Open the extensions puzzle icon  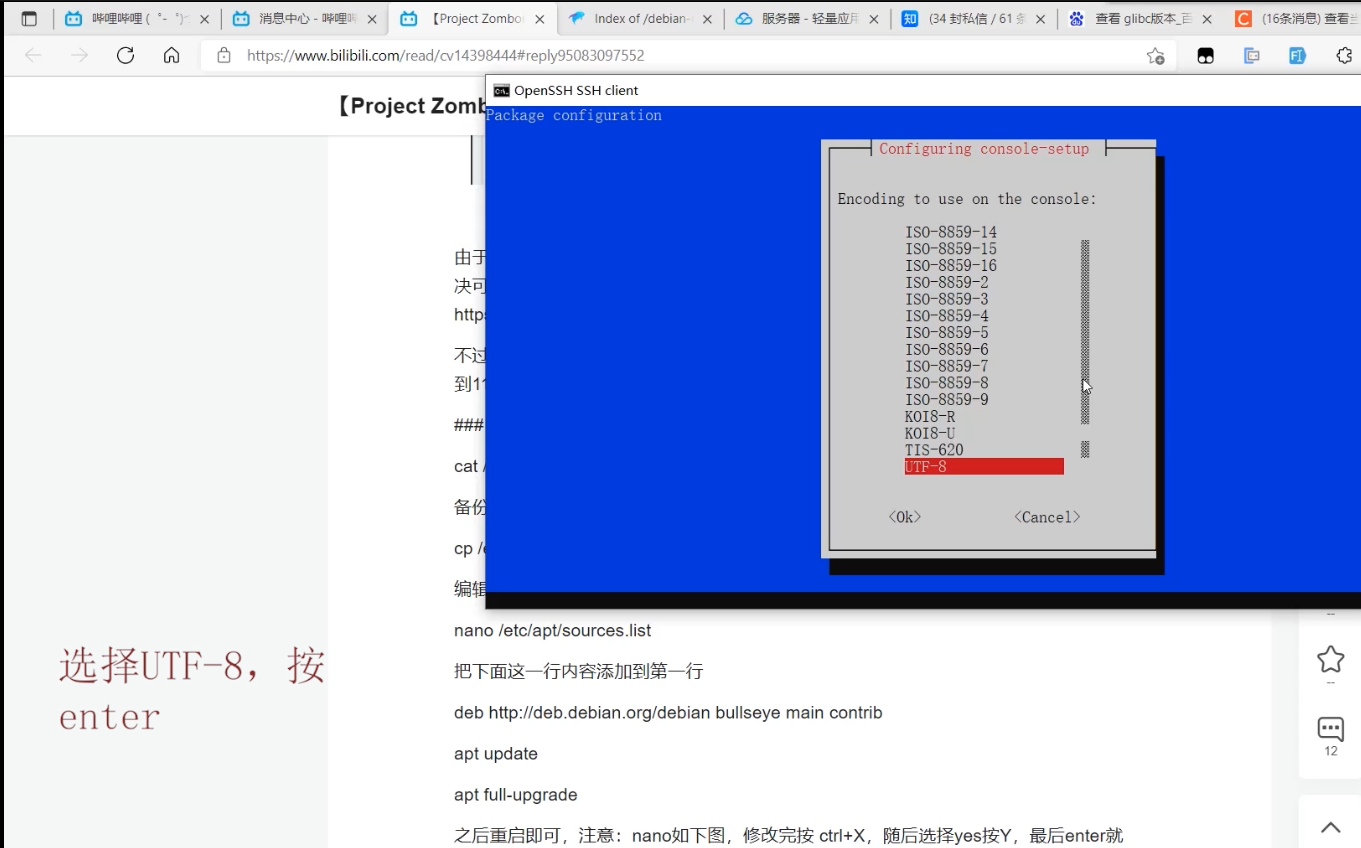(1343, 56)
